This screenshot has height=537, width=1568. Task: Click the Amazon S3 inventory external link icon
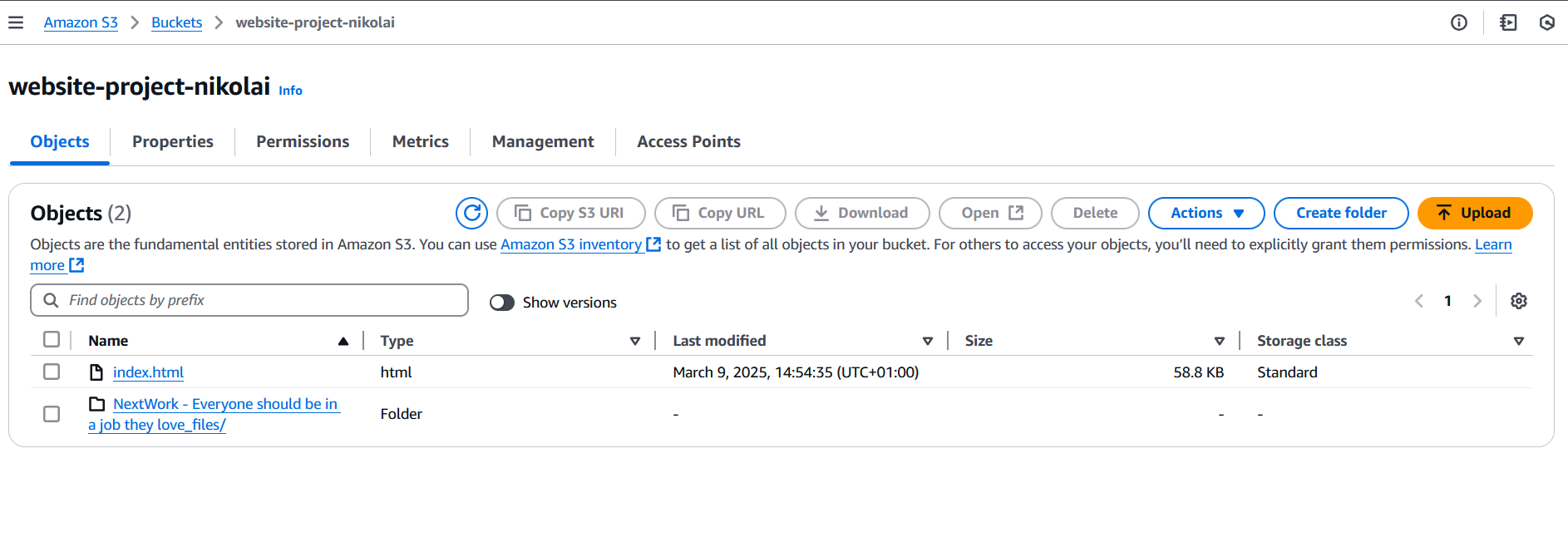coord(653,244)
